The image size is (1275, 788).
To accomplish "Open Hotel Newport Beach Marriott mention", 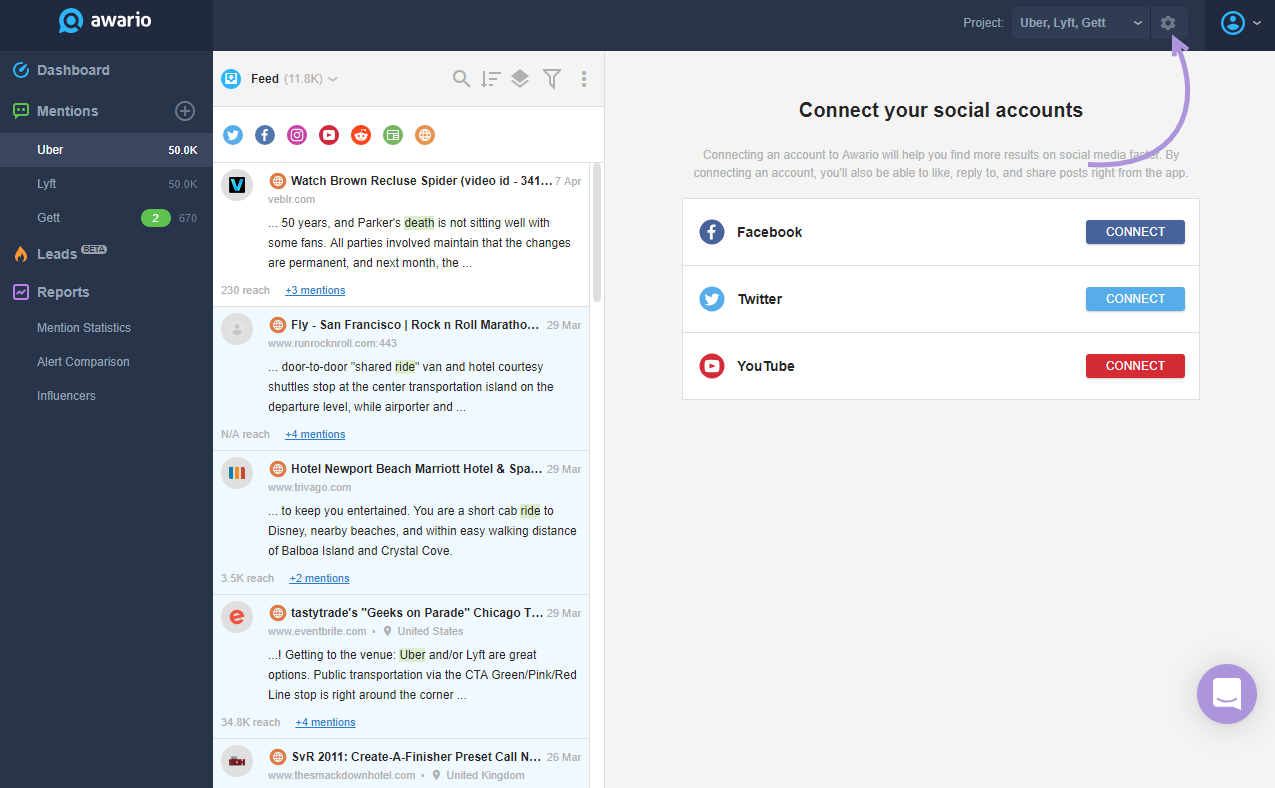I will tap(416, 469).
